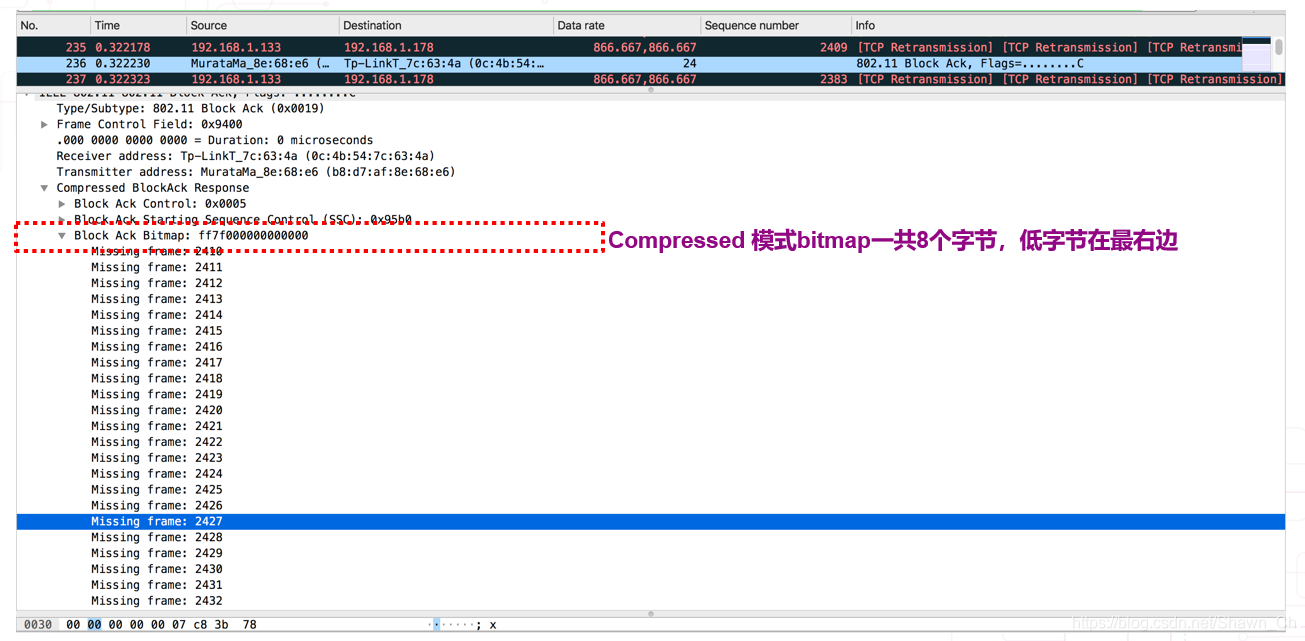This screenshot has width=1305, height=641.
Task: Expand the Block Ack Control 0x0005 node
Action: coord(62,204)
